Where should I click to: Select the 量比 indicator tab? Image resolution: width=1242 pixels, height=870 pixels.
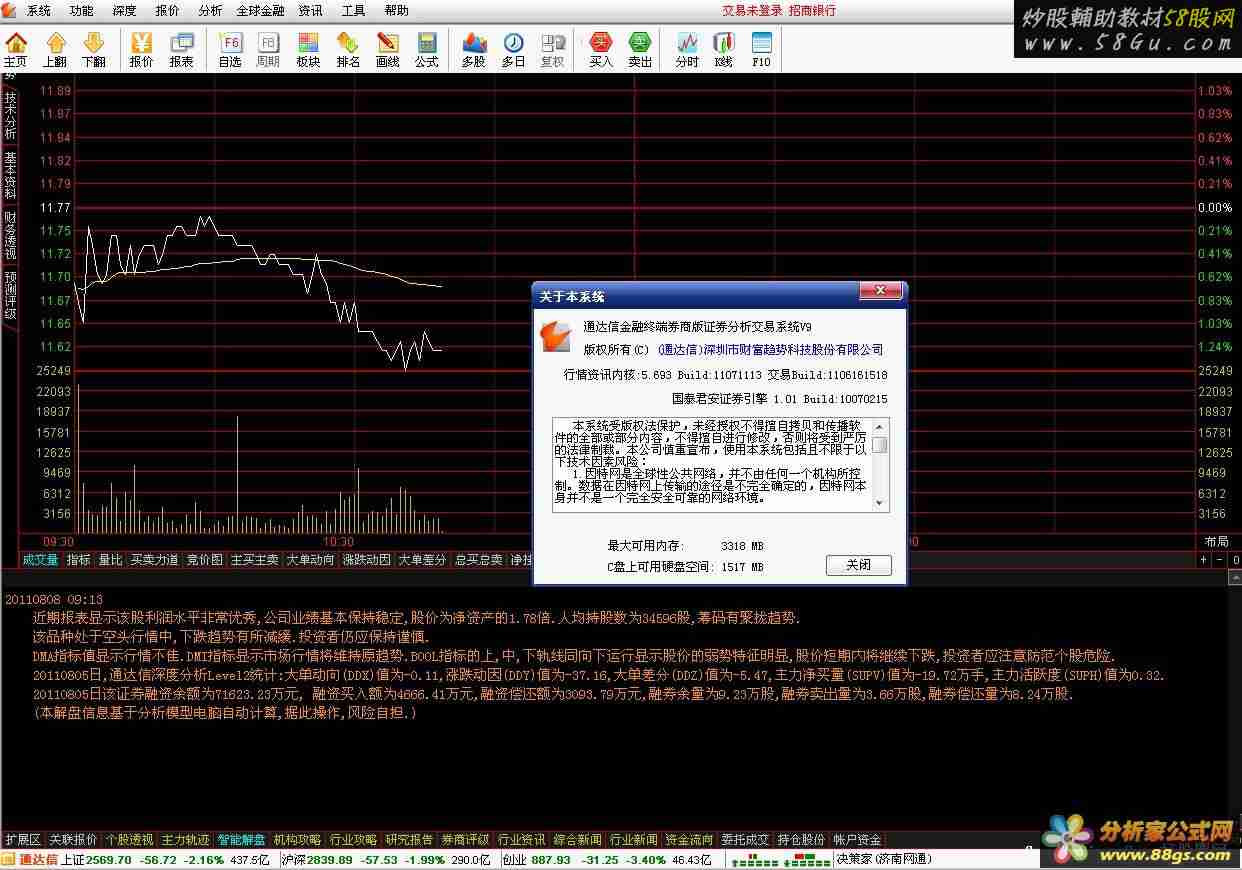pos(110,560)
